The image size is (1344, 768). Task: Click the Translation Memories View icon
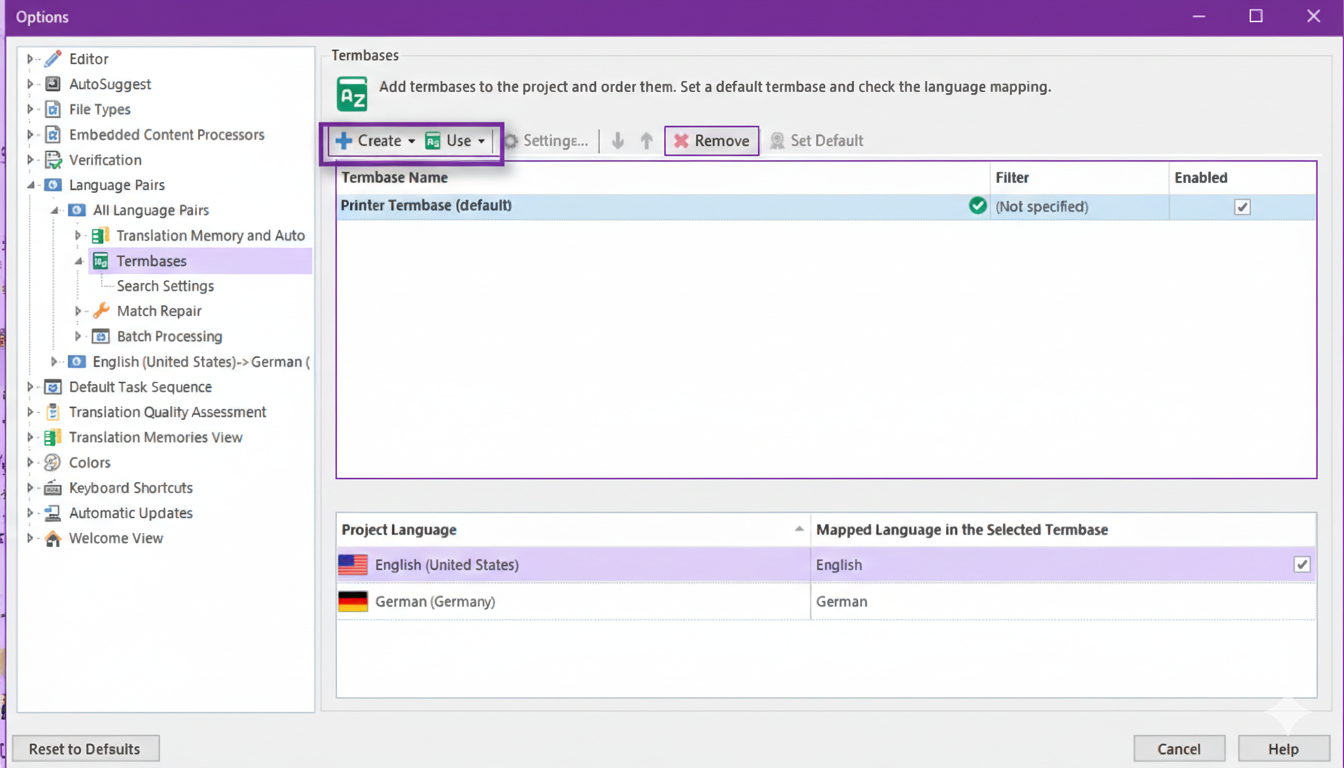click(53, 438)
